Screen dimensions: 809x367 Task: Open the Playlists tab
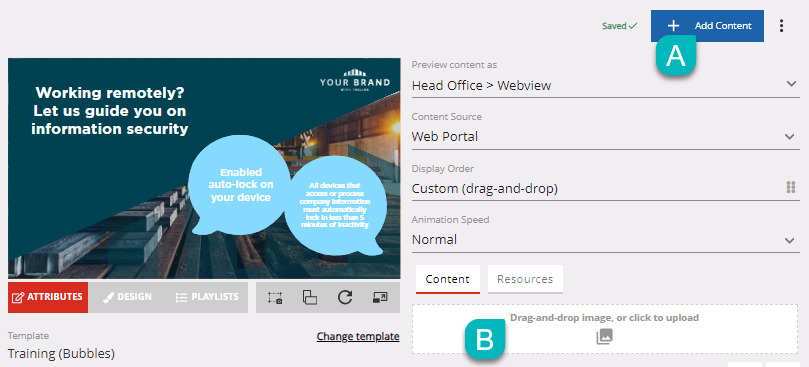[207, 297]
